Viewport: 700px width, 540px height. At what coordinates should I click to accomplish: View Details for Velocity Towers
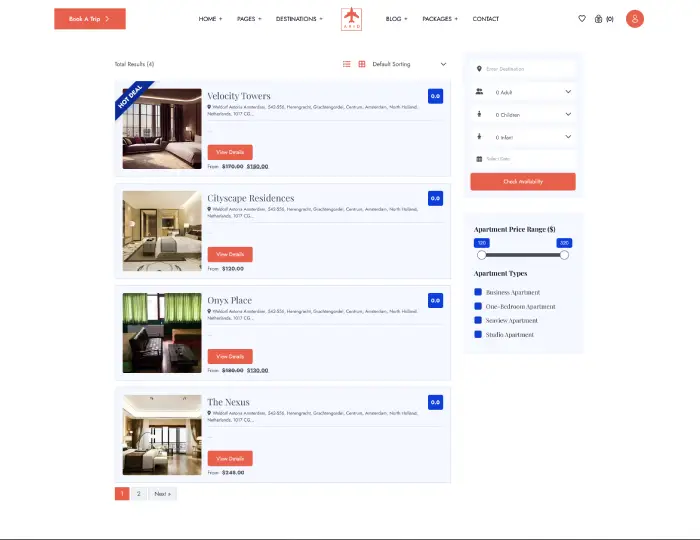(x=230, y=152)
